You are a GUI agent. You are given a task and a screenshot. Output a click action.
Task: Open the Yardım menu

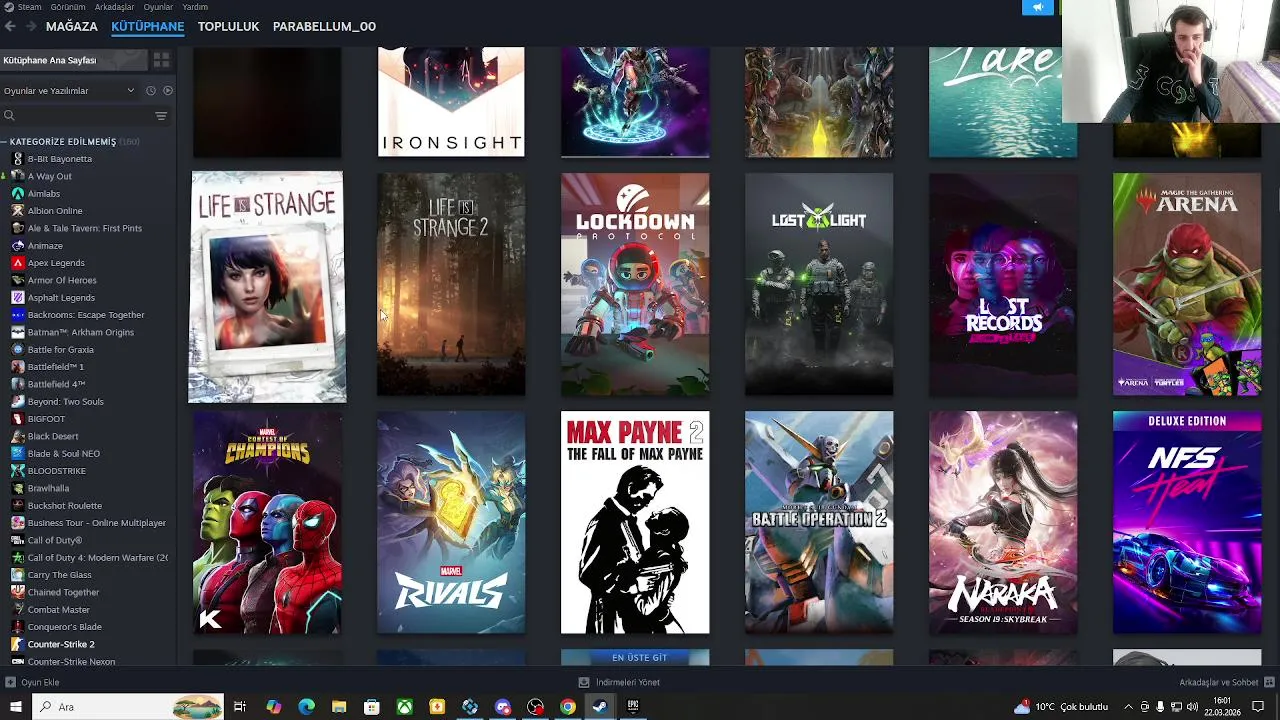(195, 7)
